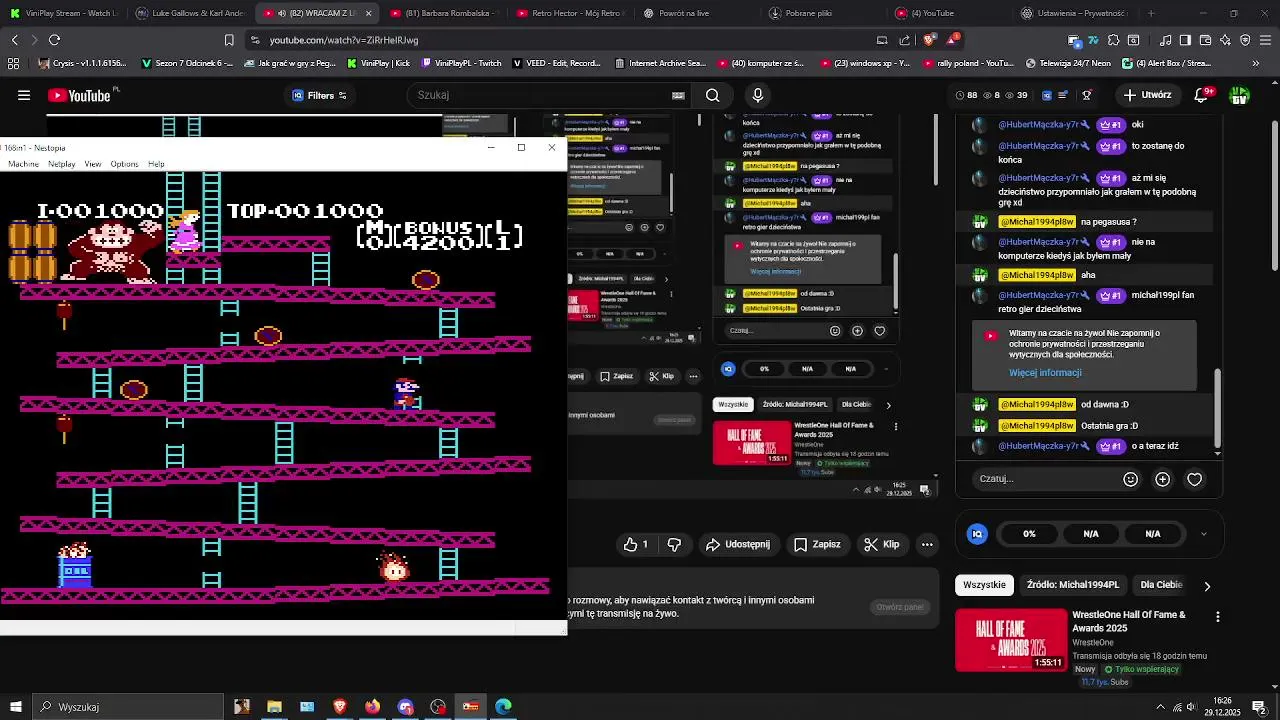Image resolution: width=1280 pixels, height=720 pixels.
Task: Click the live chat scrollbar thumb
Action: click(1218, 408)
